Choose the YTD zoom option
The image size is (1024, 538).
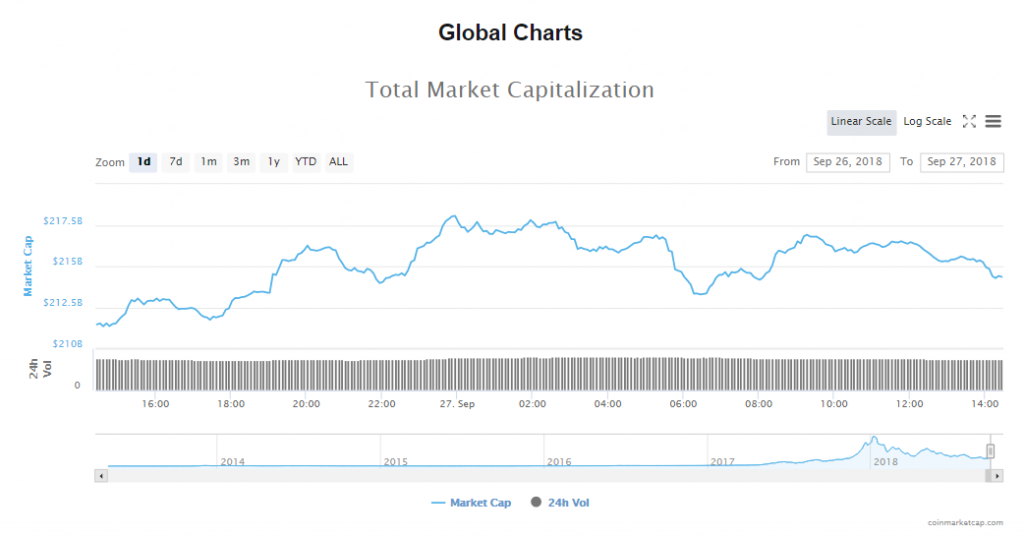tap(305, 162)
